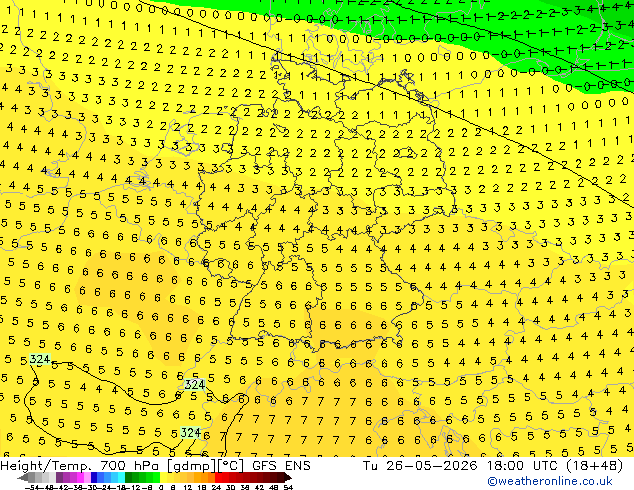This screenshot has height=490, width=634.
Task: Click the gray arrow tip of the legend
Action: tap(22, 477)
